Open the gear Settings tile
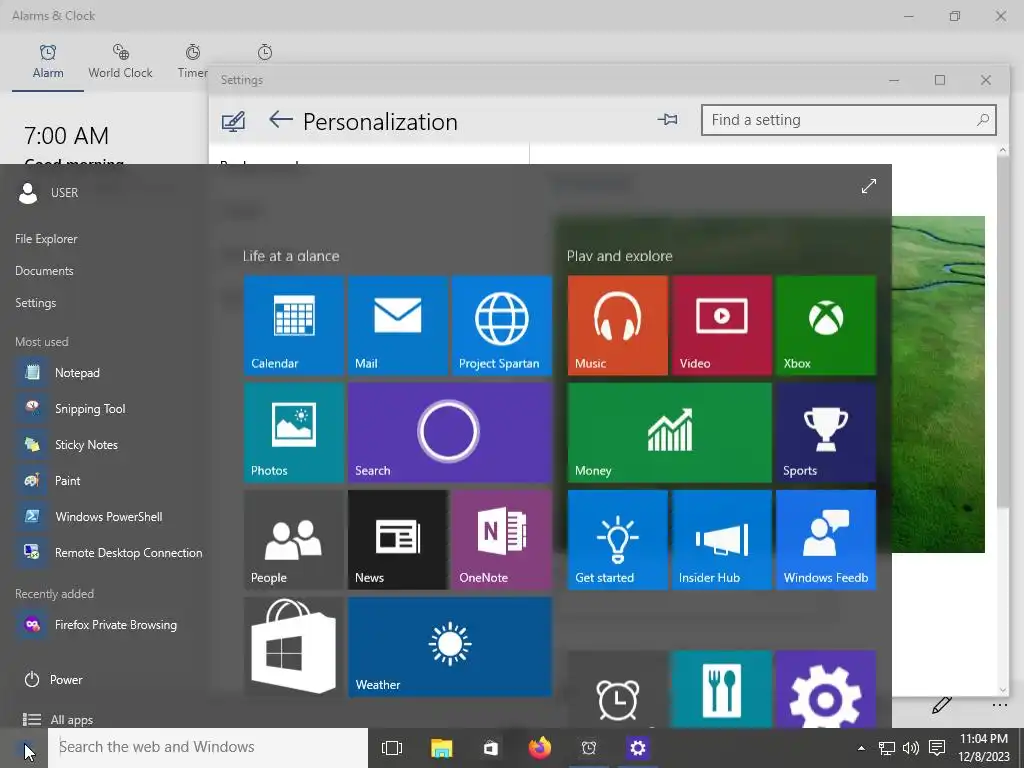1024x768 pixels. pos(826,689)
